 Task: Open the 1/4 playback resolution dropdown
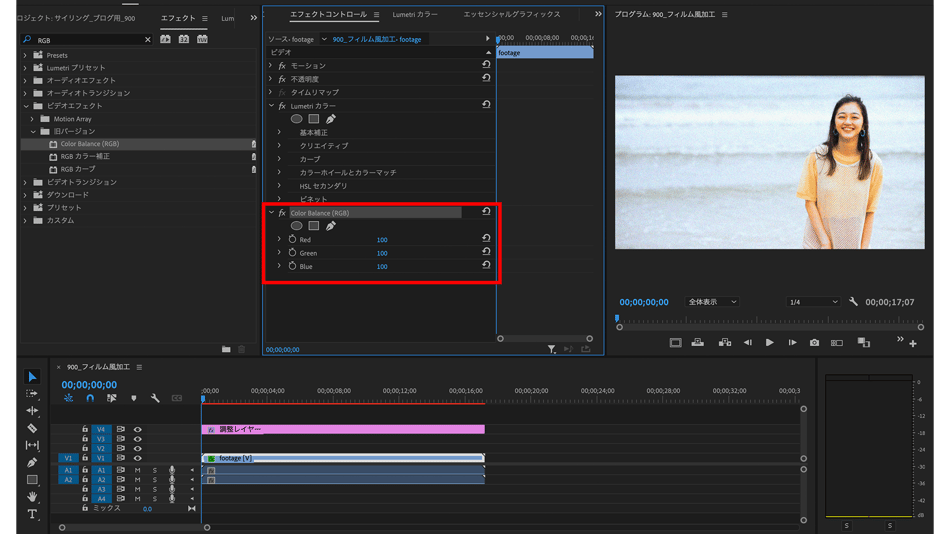tap(812, 302)
